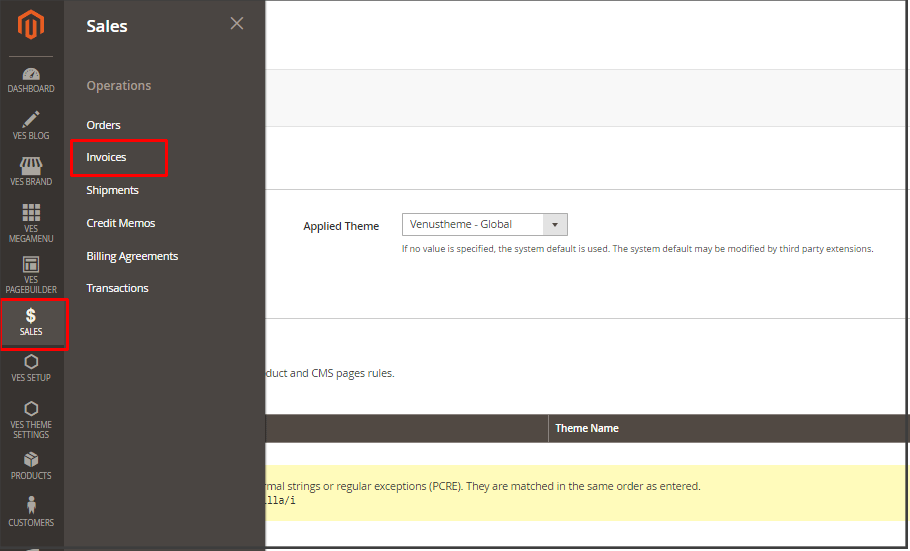Click the Products box icon
The height and width of the screenshot is (551, 910).
click(31, 465)
